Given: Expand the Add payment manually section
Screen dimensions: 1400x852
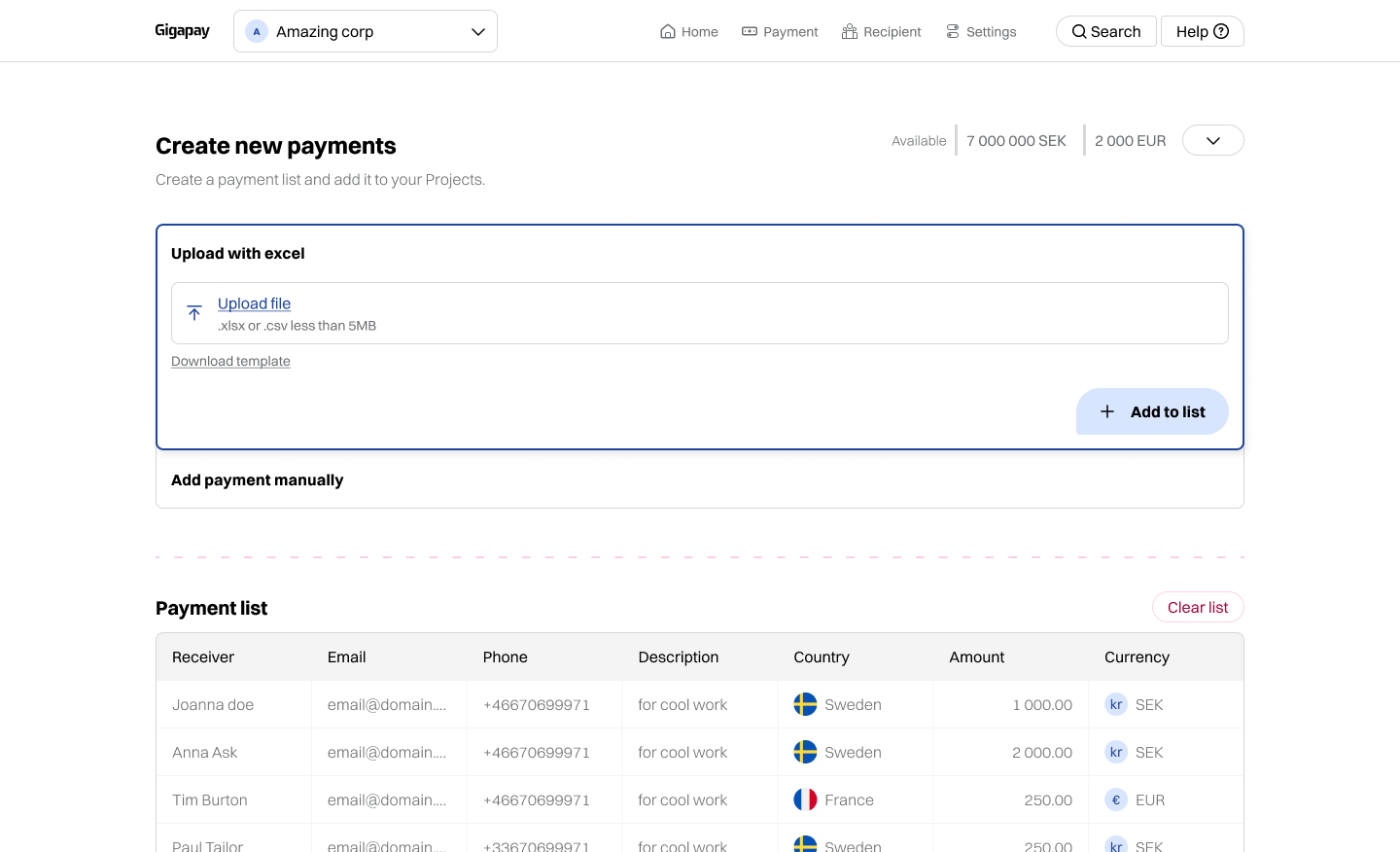Looking at the screenshot, I should [258, 479].
